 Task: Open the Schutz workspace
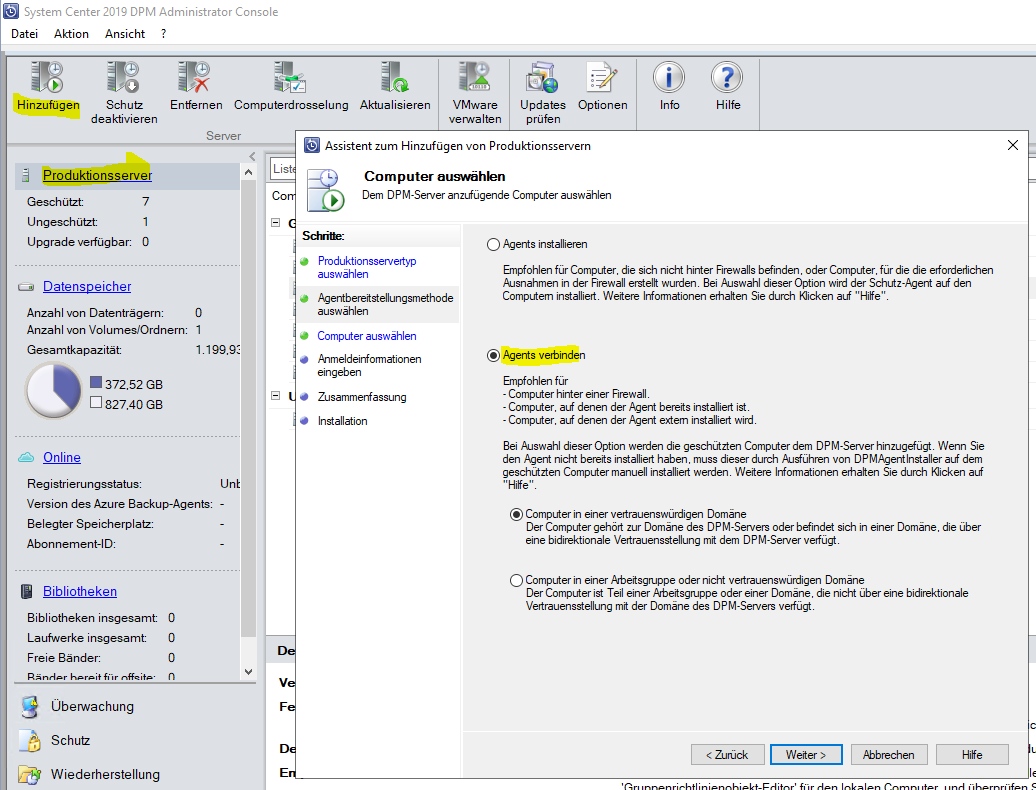(70, 740)
